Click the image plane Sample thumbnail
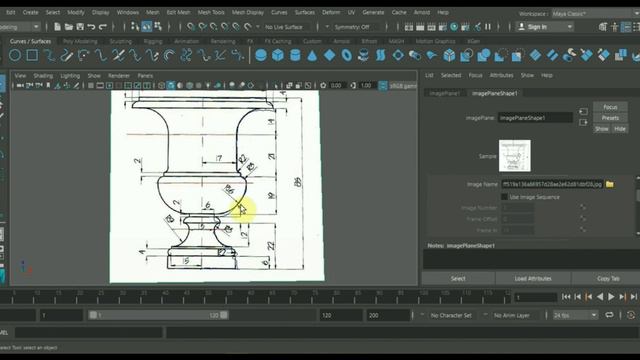The height and width of the screenshot is (360, 640). pyautogui.click(x=515, y=156)
